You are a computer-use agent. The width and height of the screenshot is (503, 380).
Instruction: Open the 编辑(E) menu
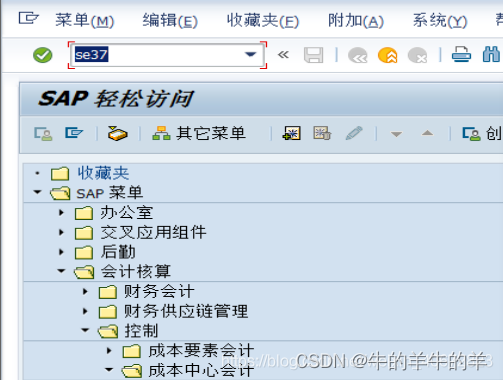pos(170,21)
